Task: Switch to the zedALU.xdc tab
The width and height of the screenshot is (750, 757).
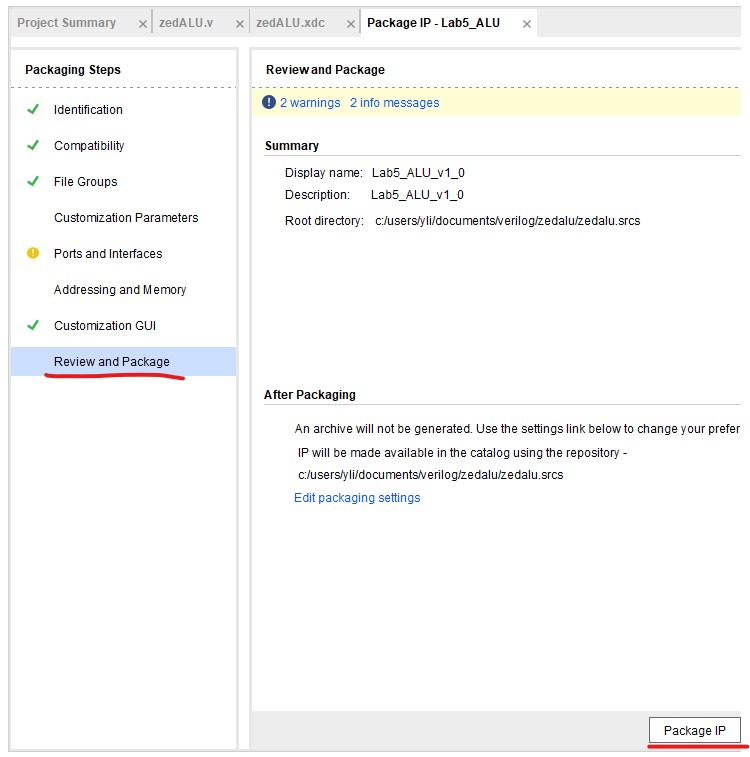Action: coord(290,23)
